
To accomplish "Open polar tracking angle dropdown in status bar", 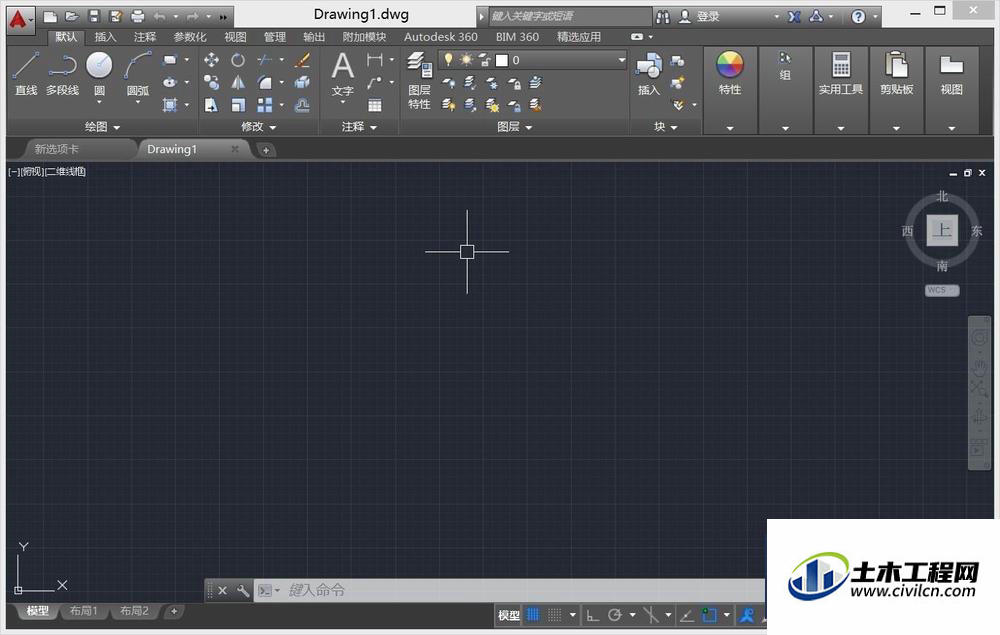I will pyautogui.click(x=633, y=615).
